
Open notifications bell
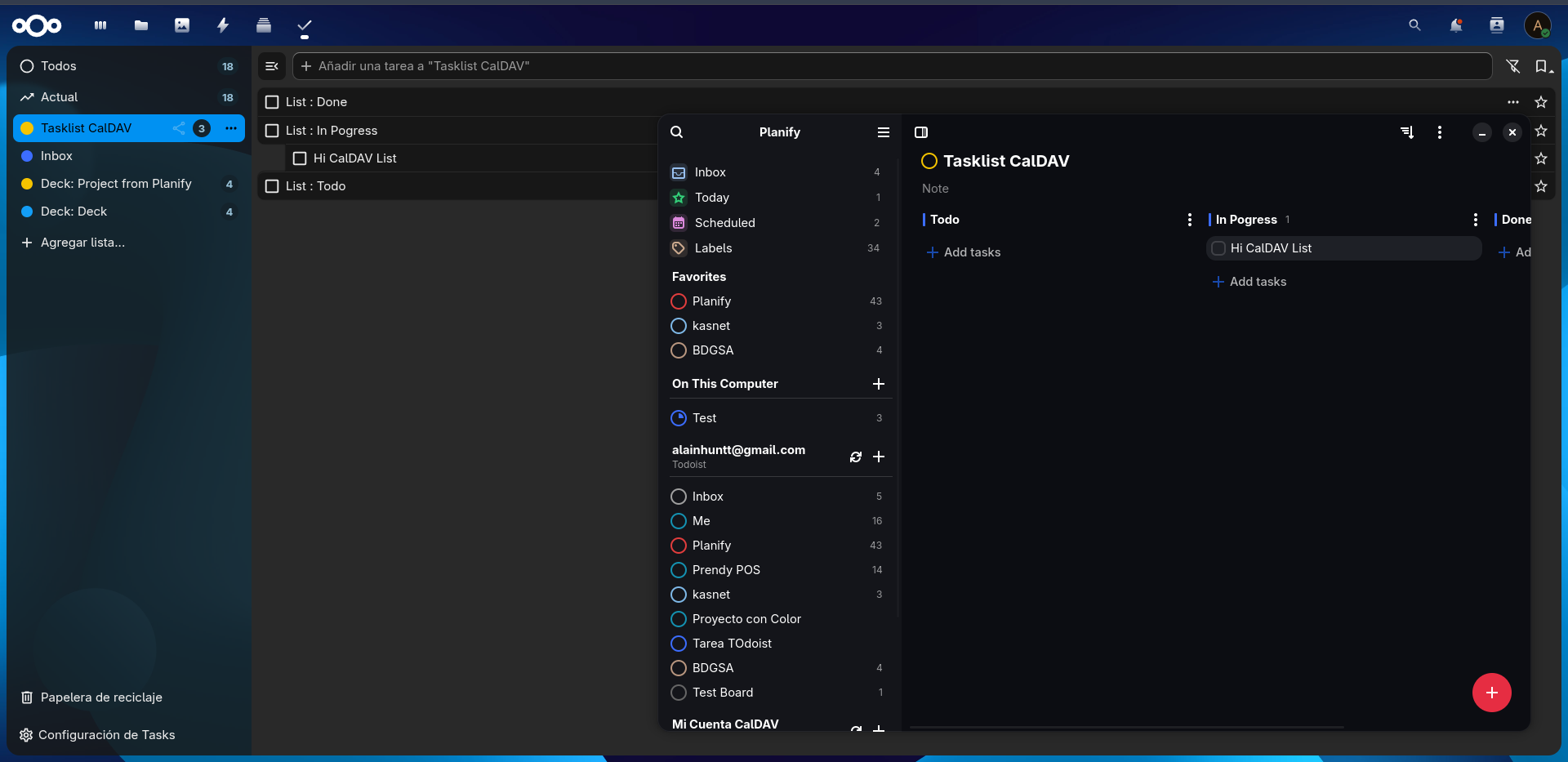1455,25
